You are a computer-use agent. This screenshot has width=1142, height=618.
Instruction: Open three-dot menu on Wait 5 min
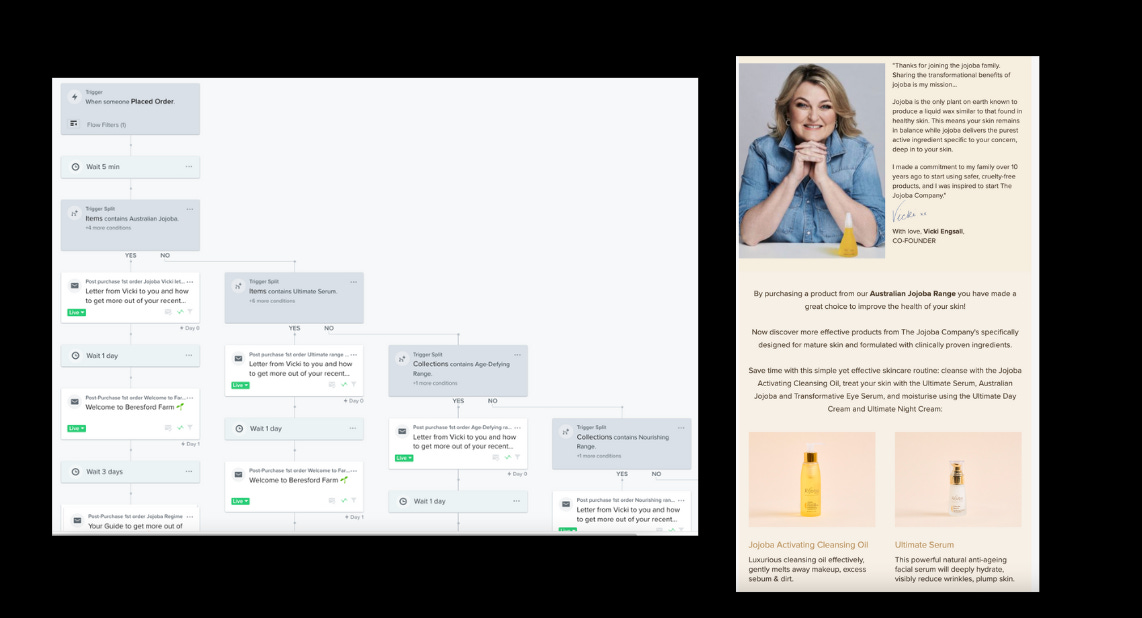(189, 167)
